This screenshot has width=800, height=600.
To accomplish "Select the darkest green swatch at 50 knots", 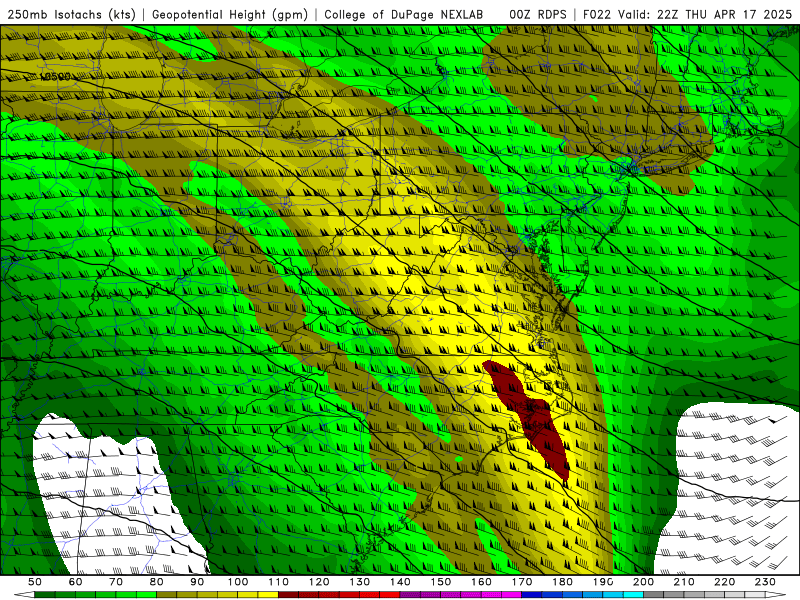I will tap(45, 595).
